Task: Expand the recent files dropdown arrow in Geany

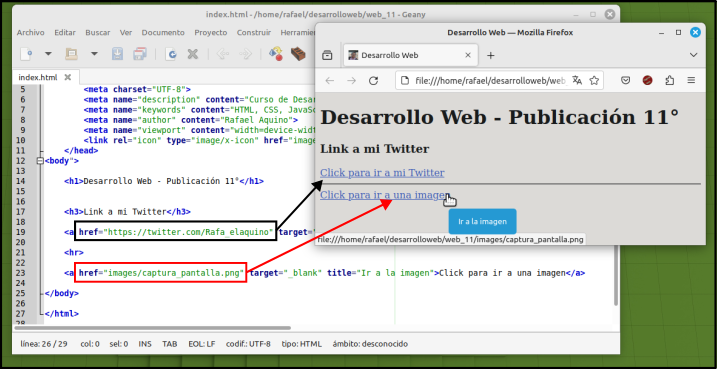Action: click(94, 54)
